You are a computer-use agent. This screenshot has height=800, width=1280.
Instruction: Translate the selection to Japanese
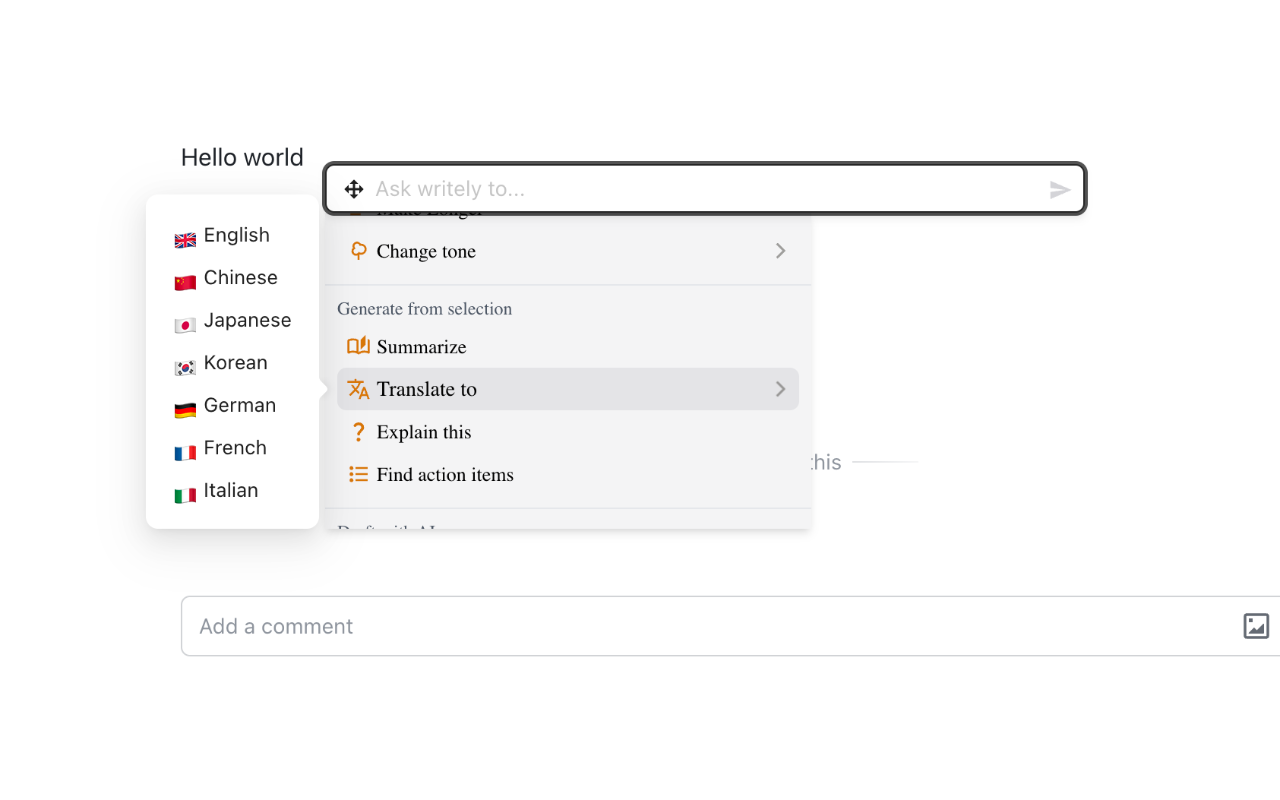coord(247,321)
